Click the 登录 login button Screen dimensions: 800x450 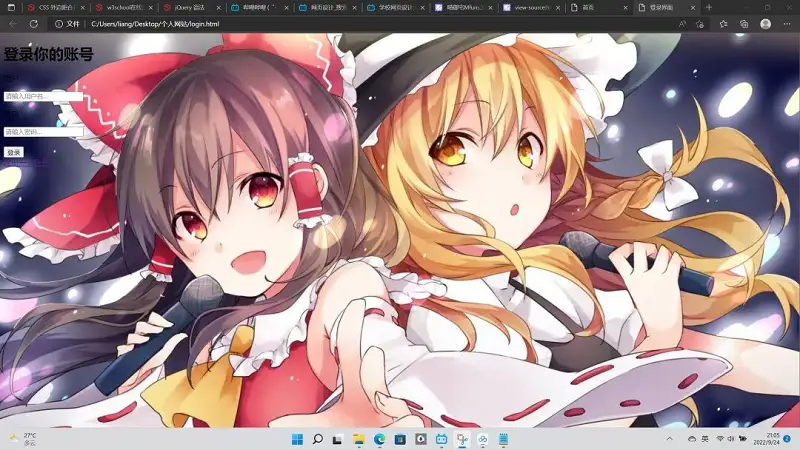(14, 152)
